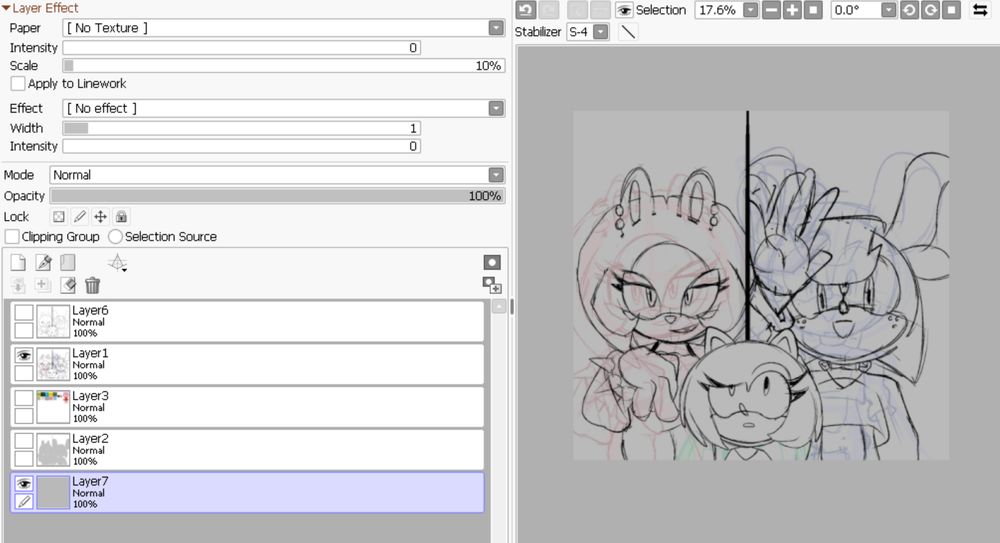Adjust the Scale slider at 10%
Image resolution: width=1000 pixels, height=543 pixels.
click(284, 66)
